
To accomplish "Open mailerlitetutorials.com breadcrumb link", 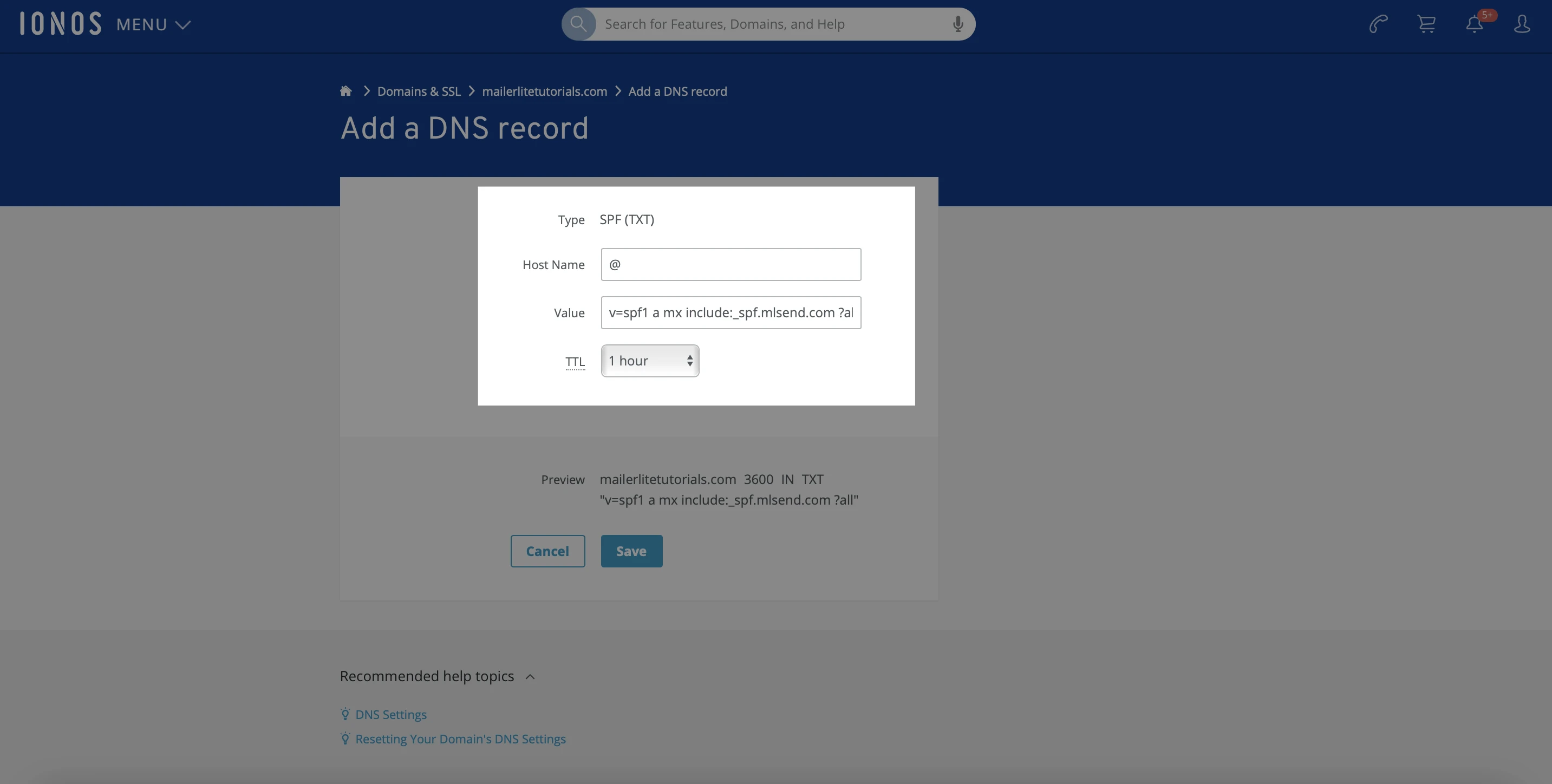I will pos(544,92).
